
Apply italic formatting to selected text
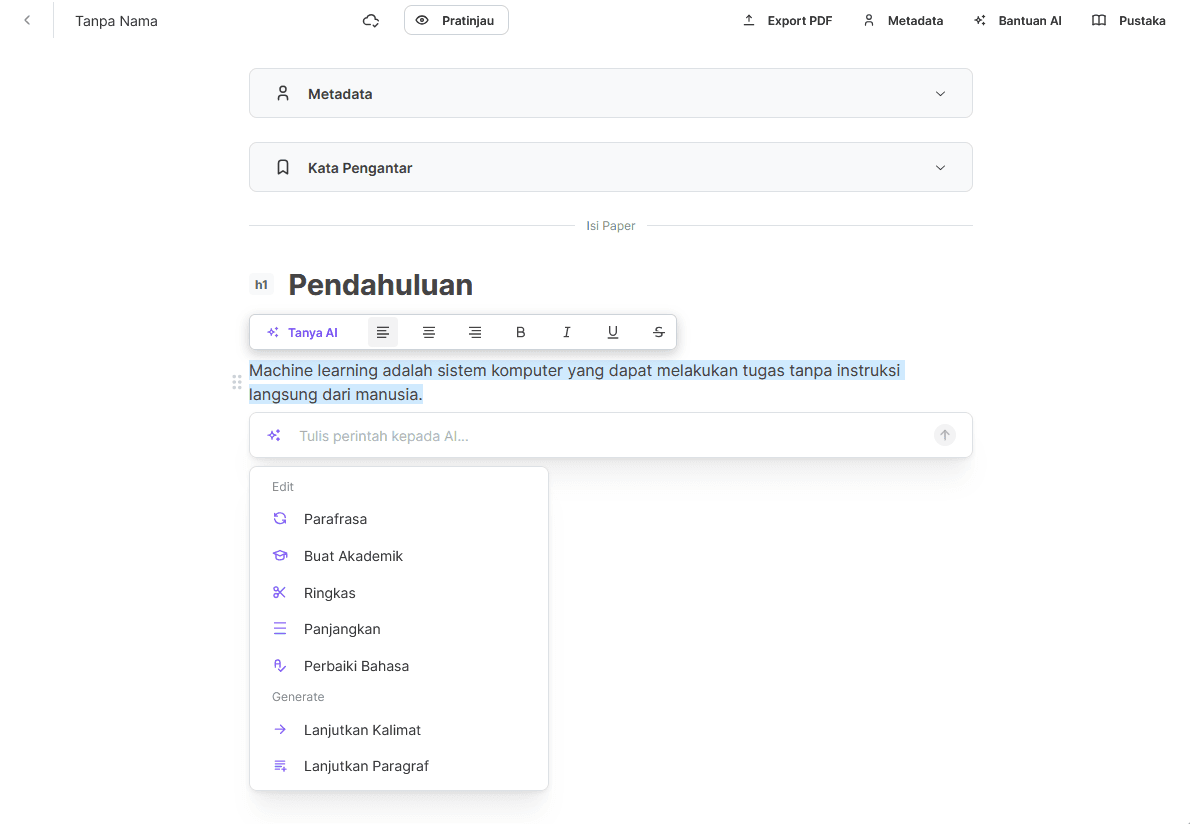point(566,331)
